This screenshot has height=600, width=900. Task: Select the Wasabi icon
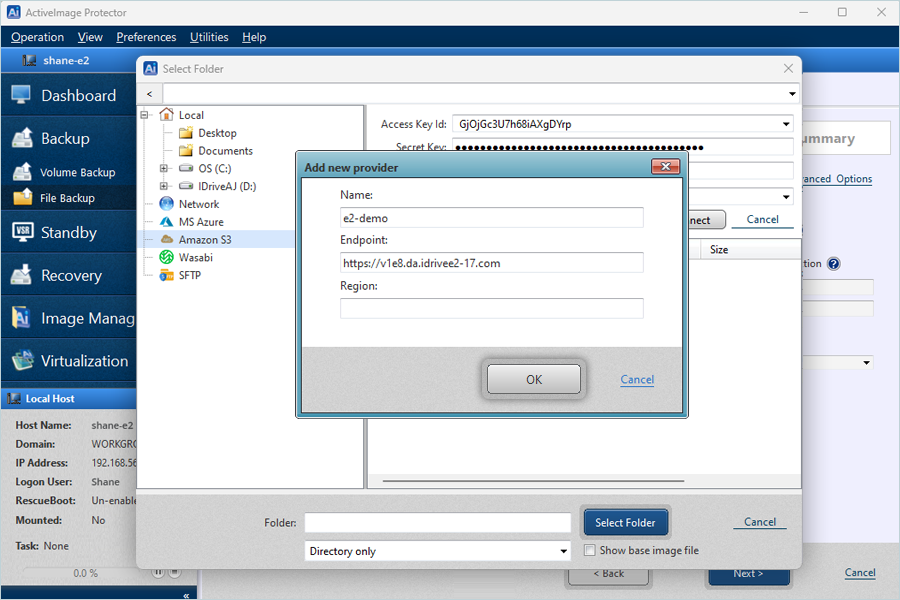(166, 257)
